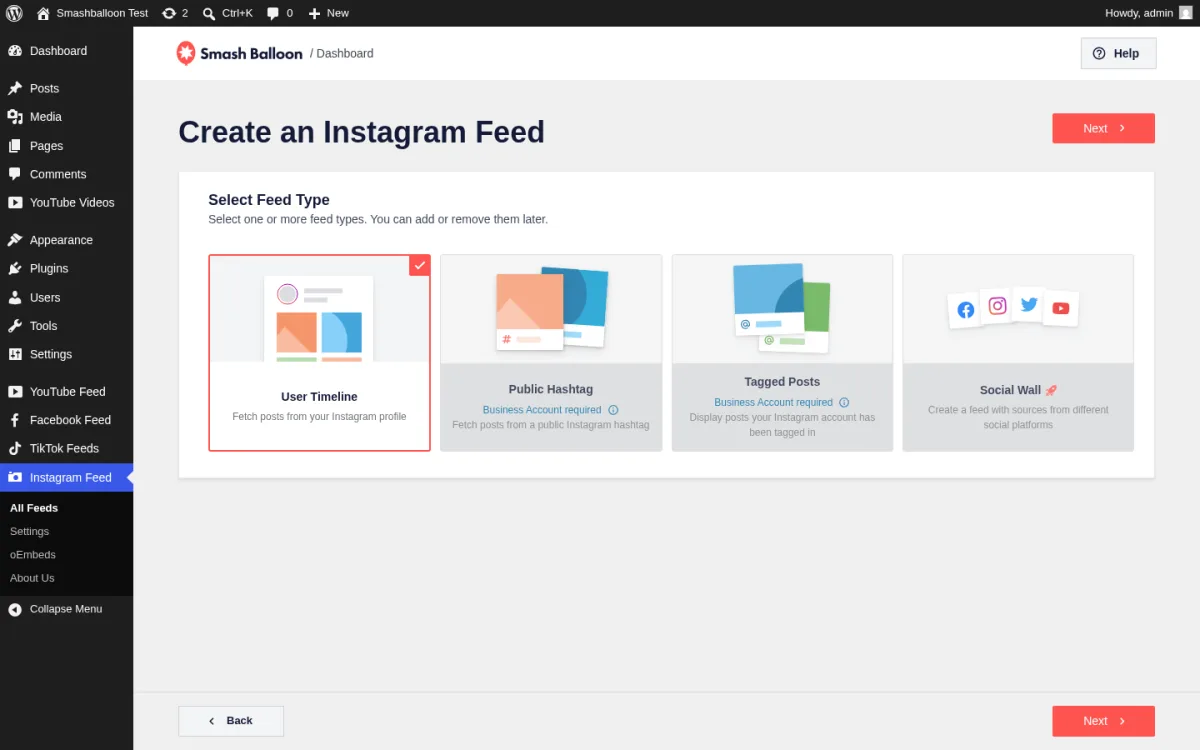Open the All Feeds submenu item
Image resolution: width=1200 pixels, height=750 pixels.
tap(34, 508)
